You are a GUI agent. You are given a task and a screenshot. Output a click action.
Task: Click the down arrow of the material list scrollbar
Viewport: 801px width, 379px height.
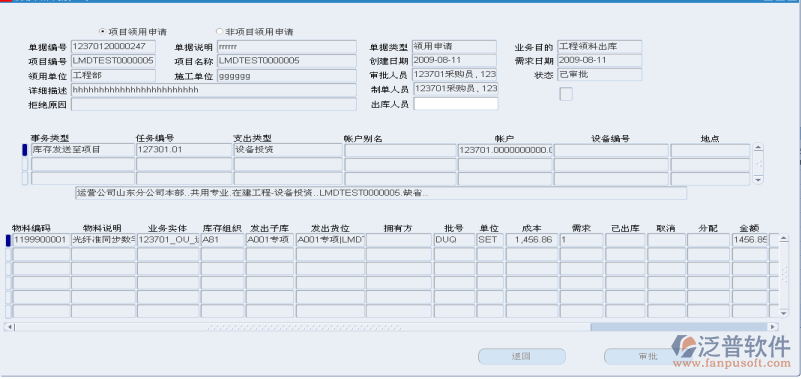[784, 313]
